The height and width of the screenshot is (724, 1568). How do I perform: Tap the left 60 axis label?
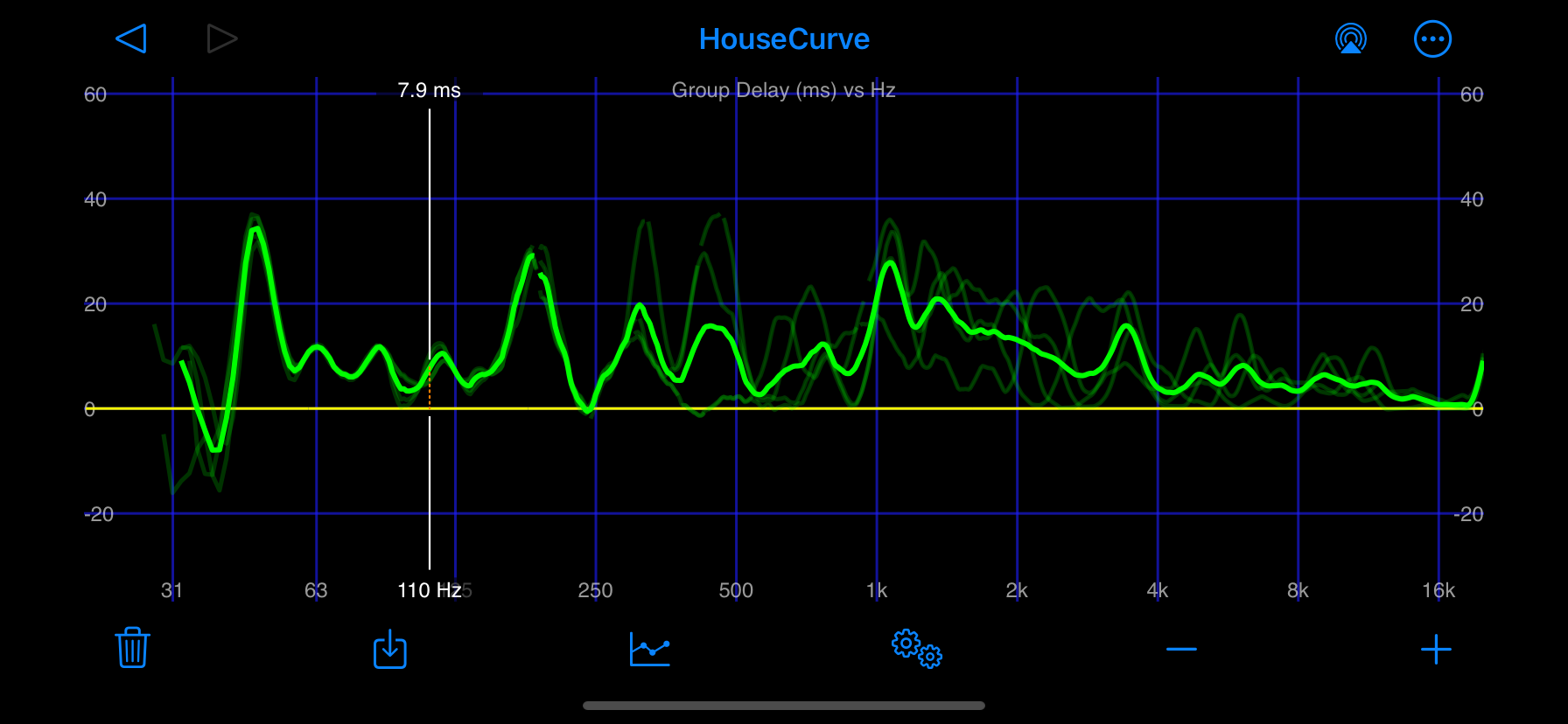click(95, 94)
